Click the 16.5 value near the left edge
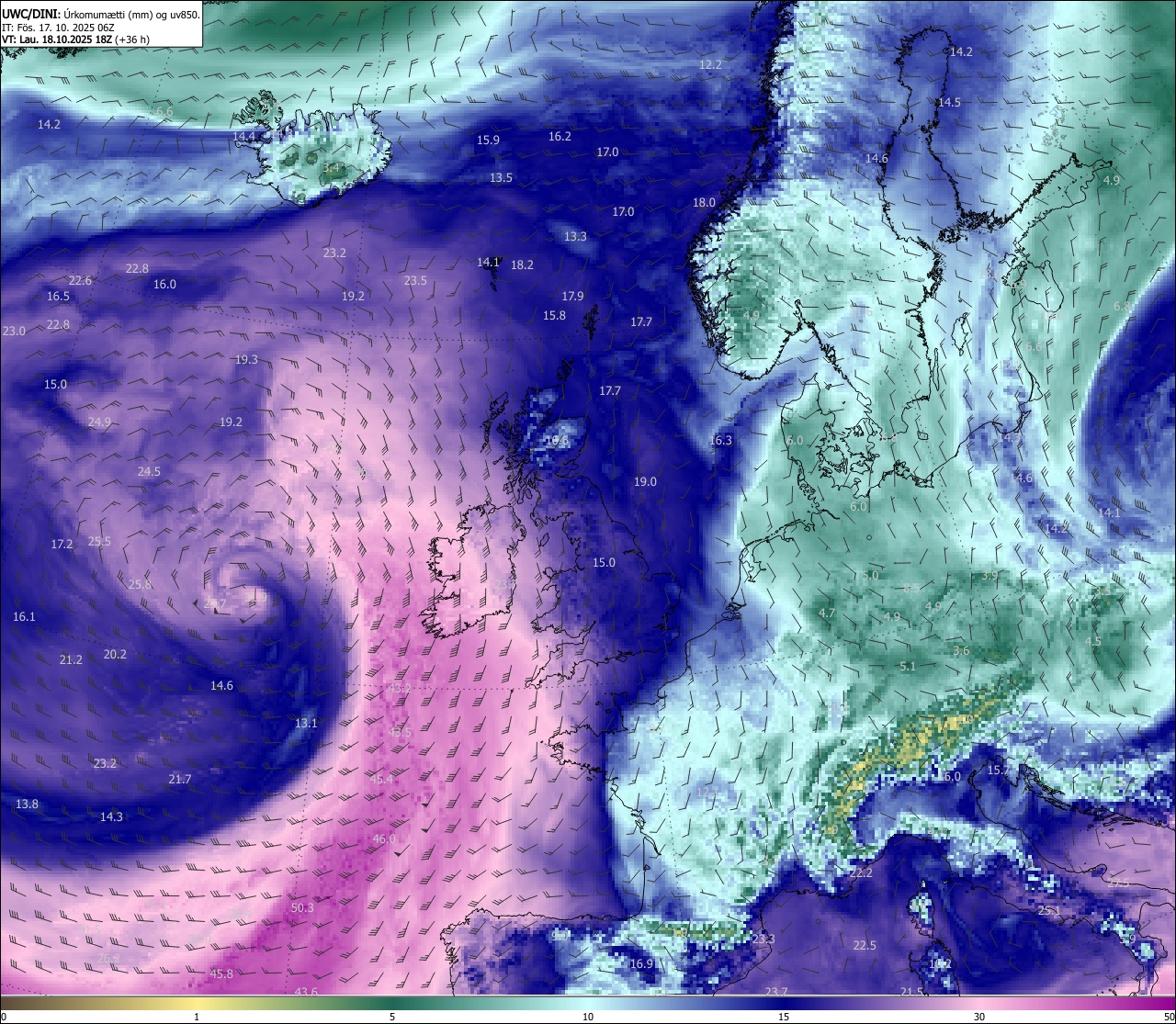 pyautogui.click(x=58, y=297)
